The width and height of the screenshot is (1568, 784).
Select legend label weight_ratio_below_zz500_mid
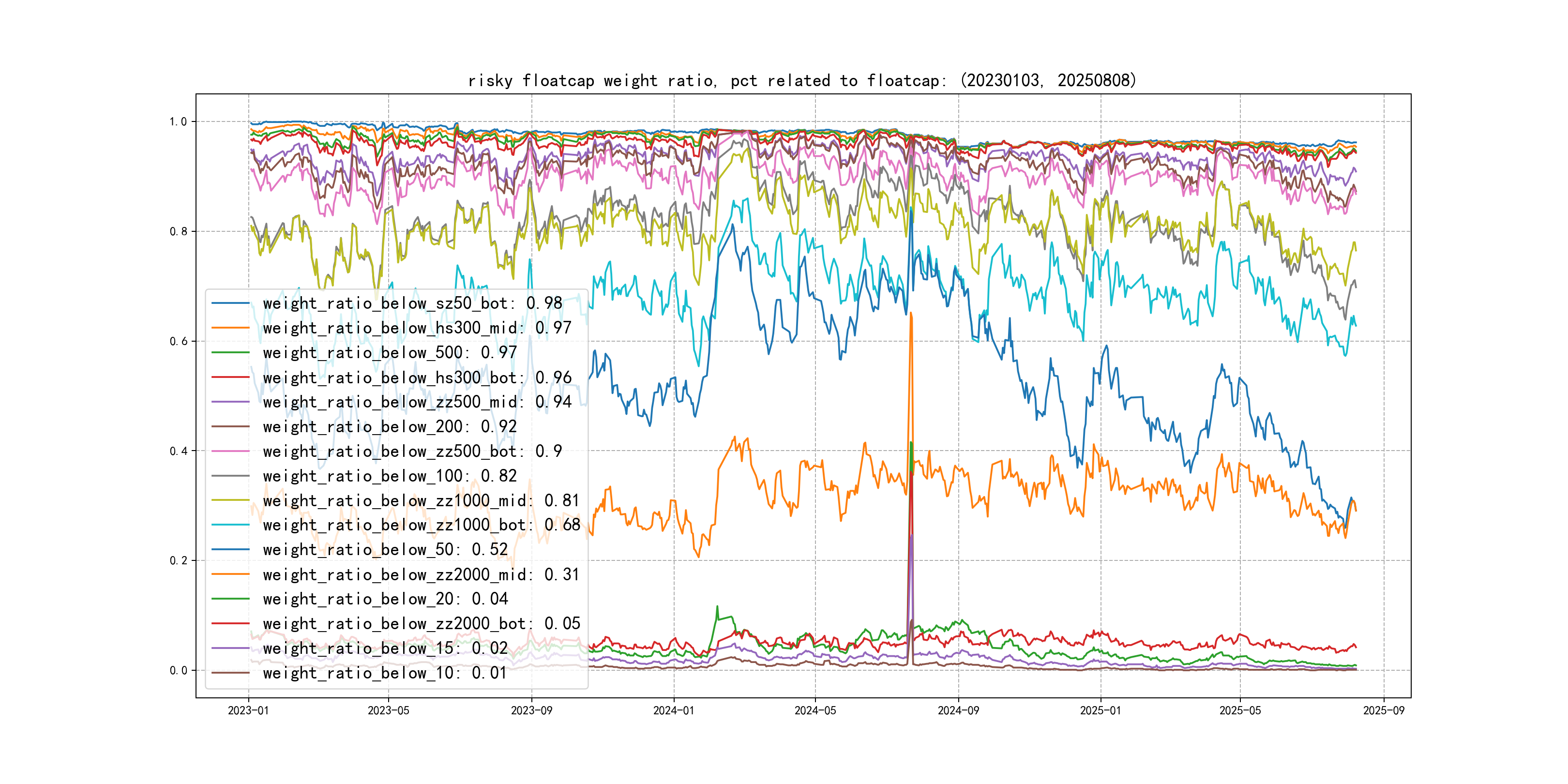[417, 402]
